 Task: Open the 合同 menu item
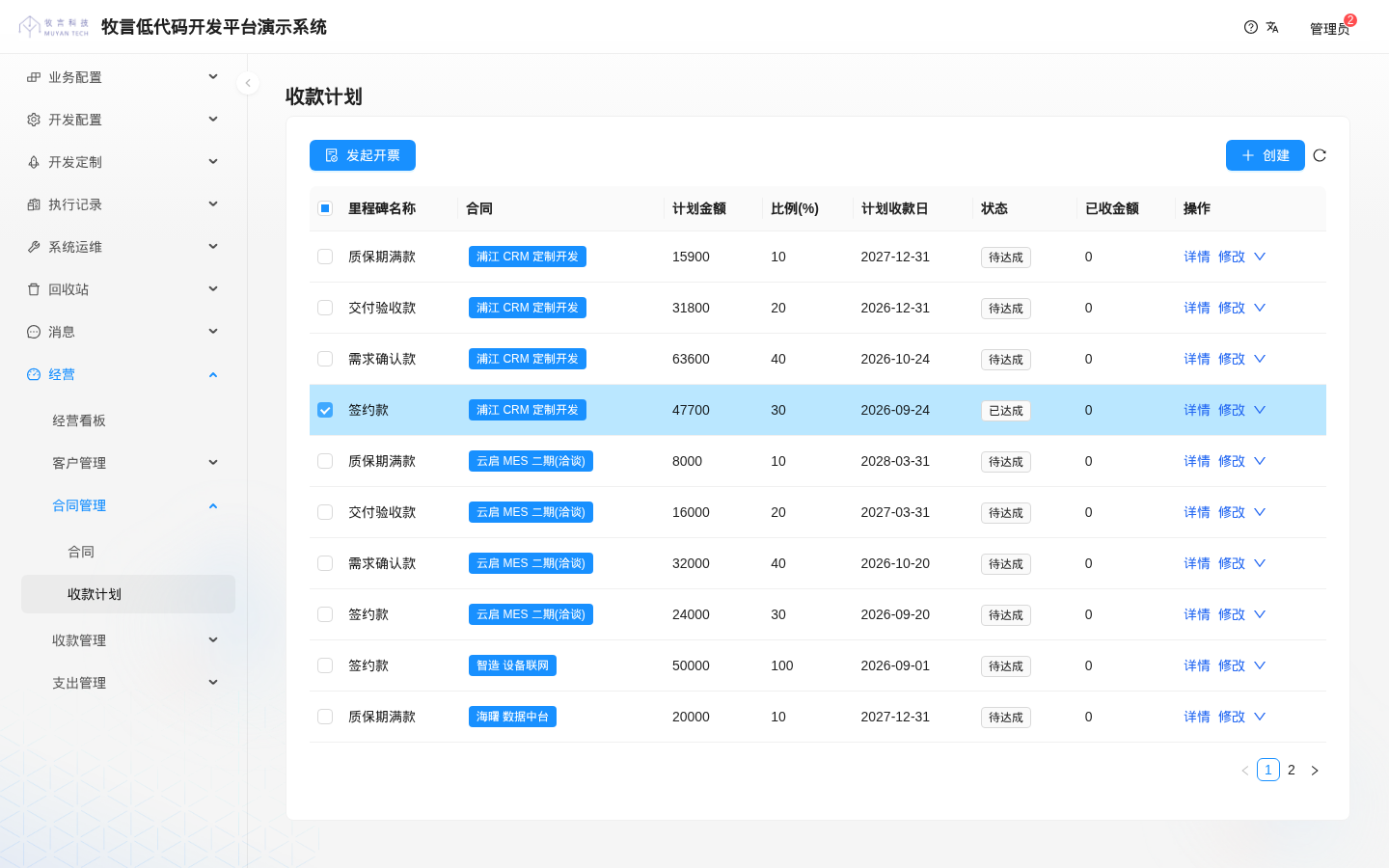point(128,552)
